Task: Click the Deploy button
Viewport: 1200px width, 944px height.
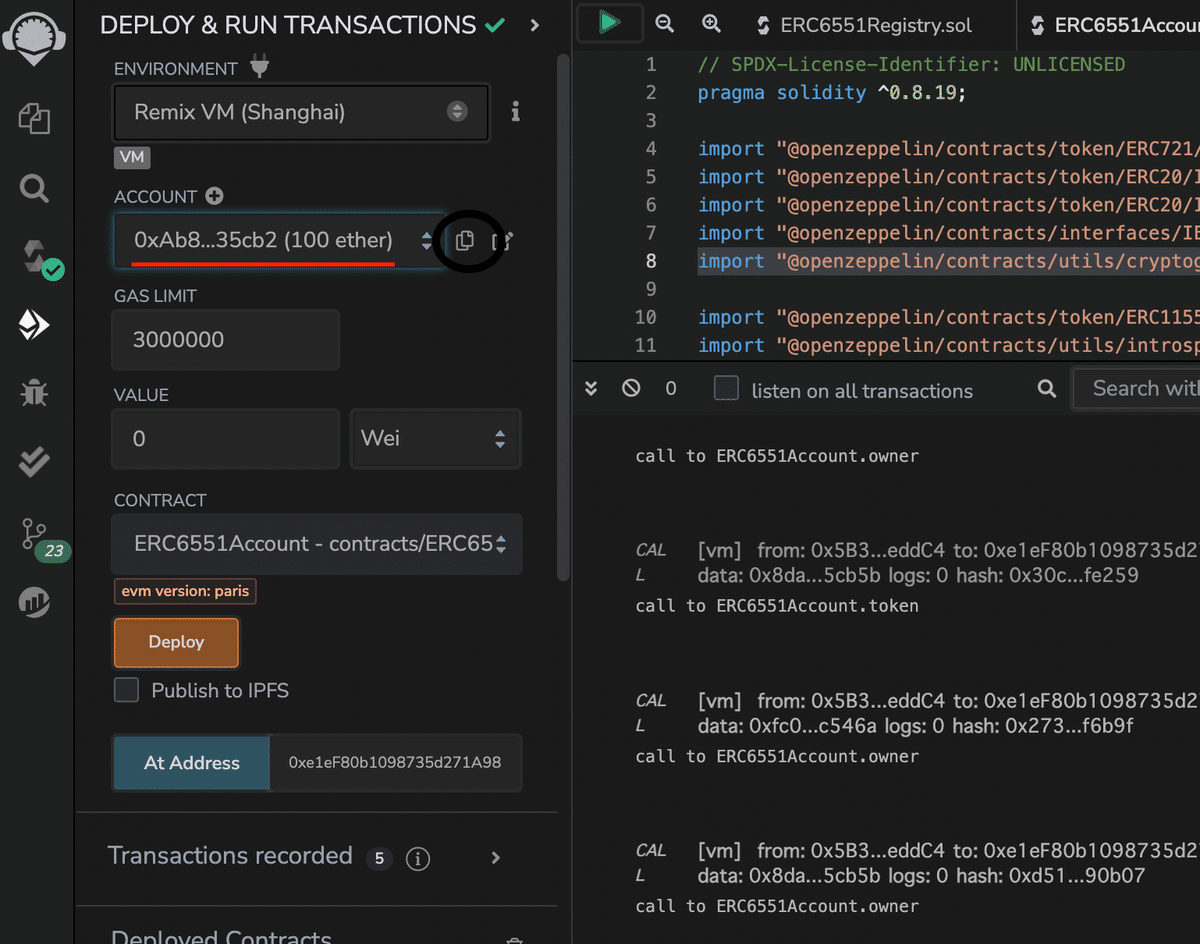Action: pyautogui.click(x=176, y=642)
